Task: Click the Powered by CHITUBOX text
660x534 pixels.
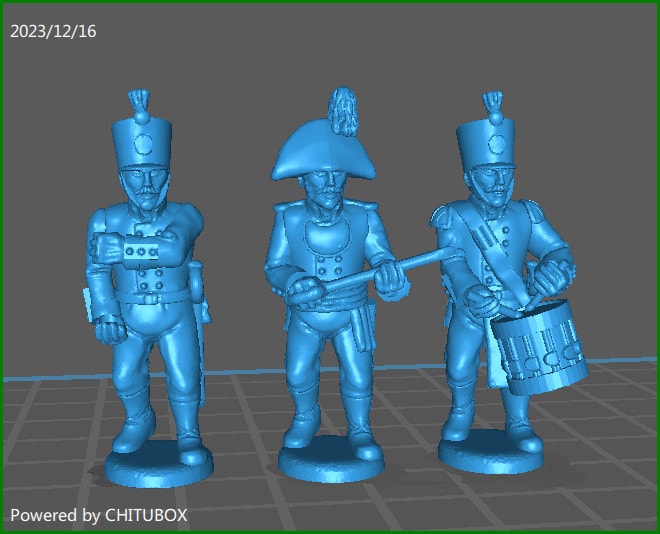Action: click(99, 515)
